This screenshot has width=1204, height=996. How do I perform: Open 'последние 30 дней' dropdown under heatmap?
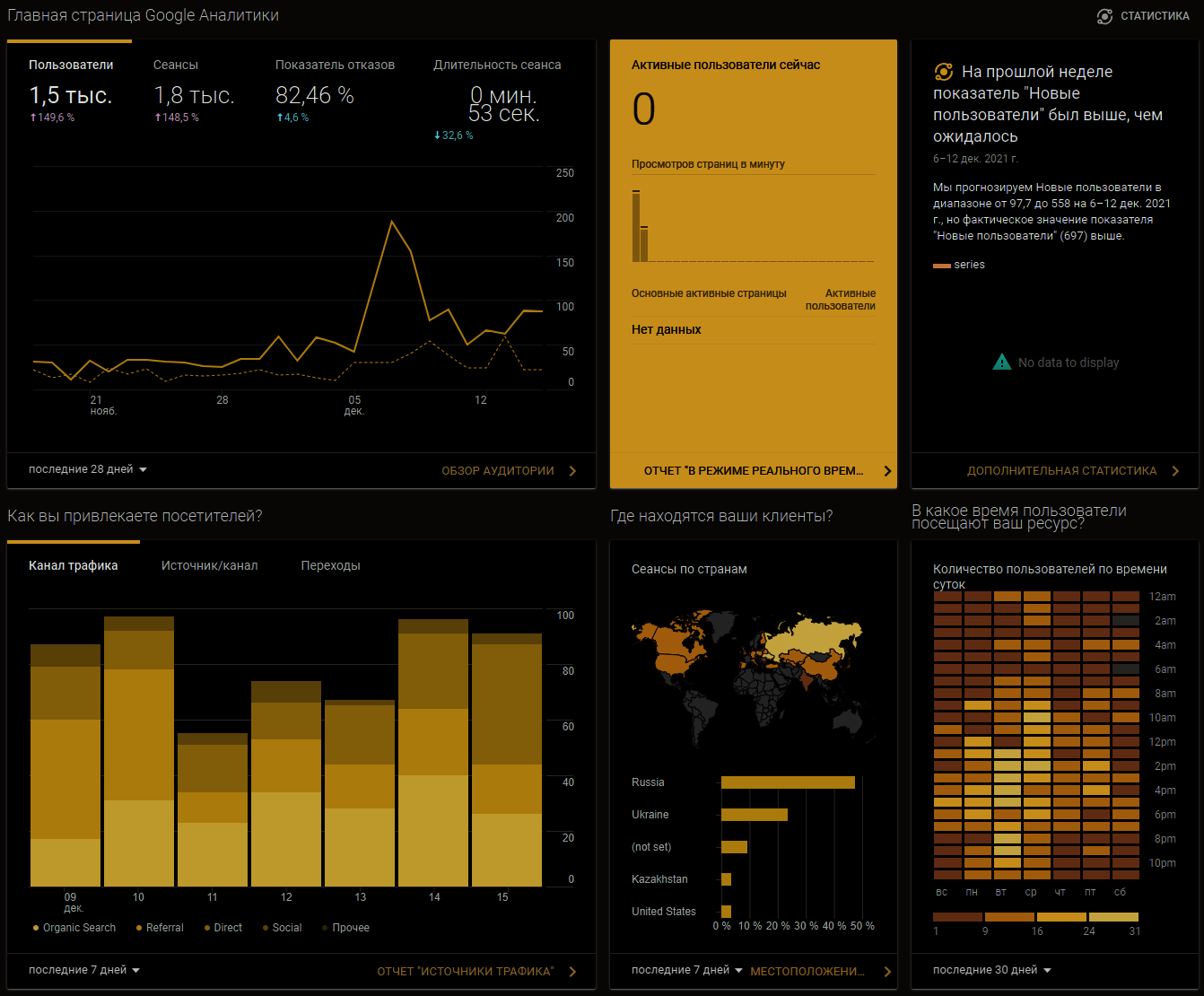click(992, 970)
